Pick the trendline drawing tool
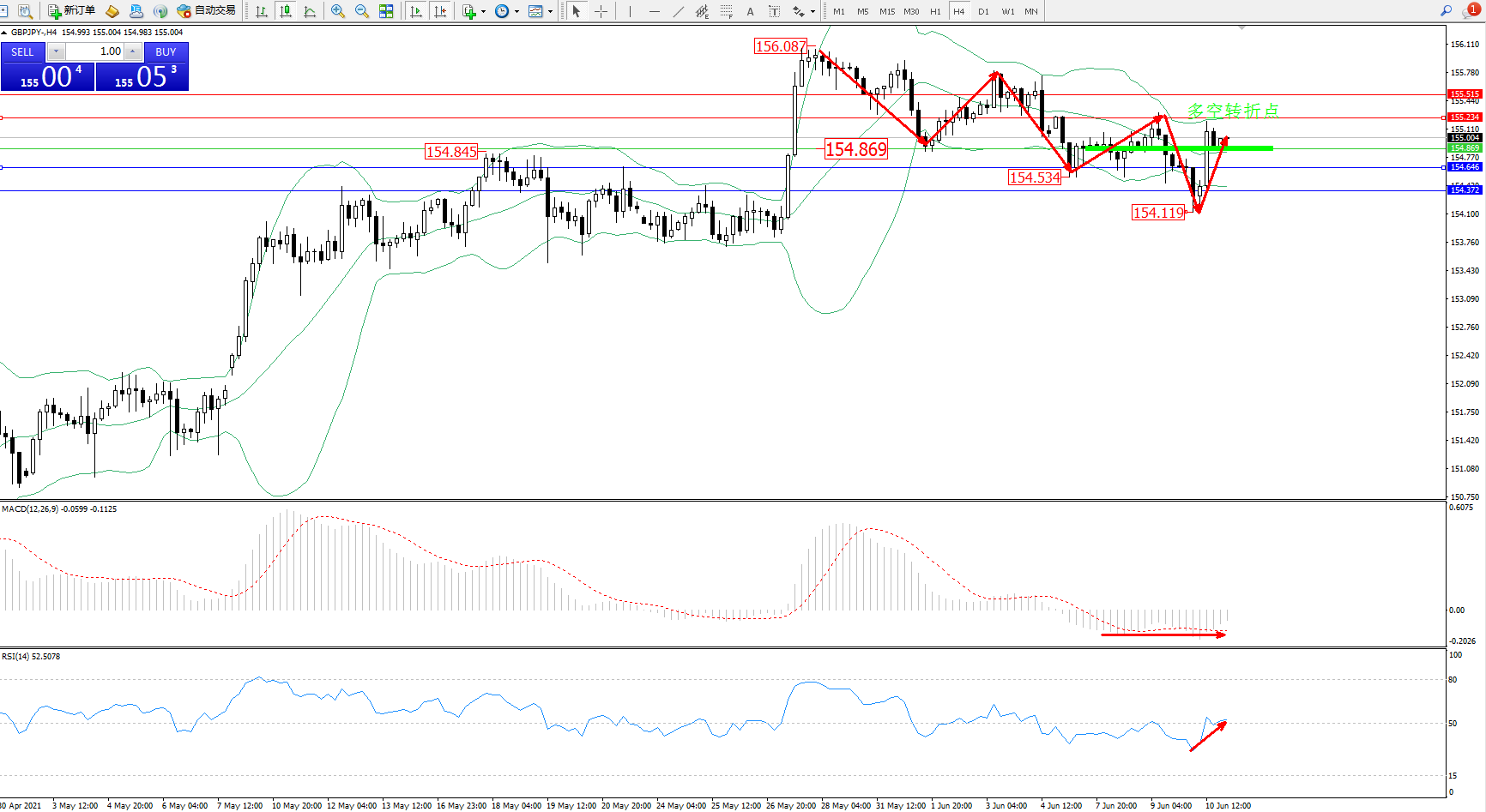 pyautogui.click(x=679, y=11)
